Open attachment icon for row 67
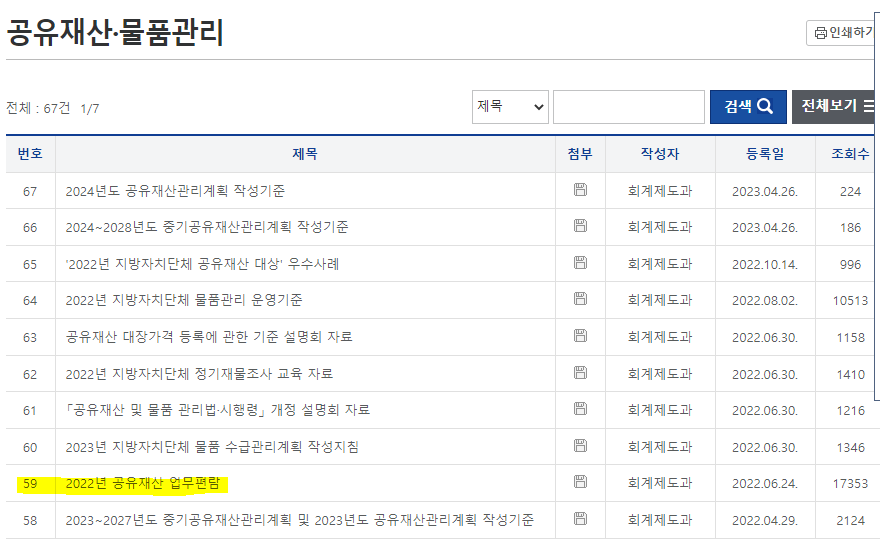880x548 pixels. (x=580, y=190)
